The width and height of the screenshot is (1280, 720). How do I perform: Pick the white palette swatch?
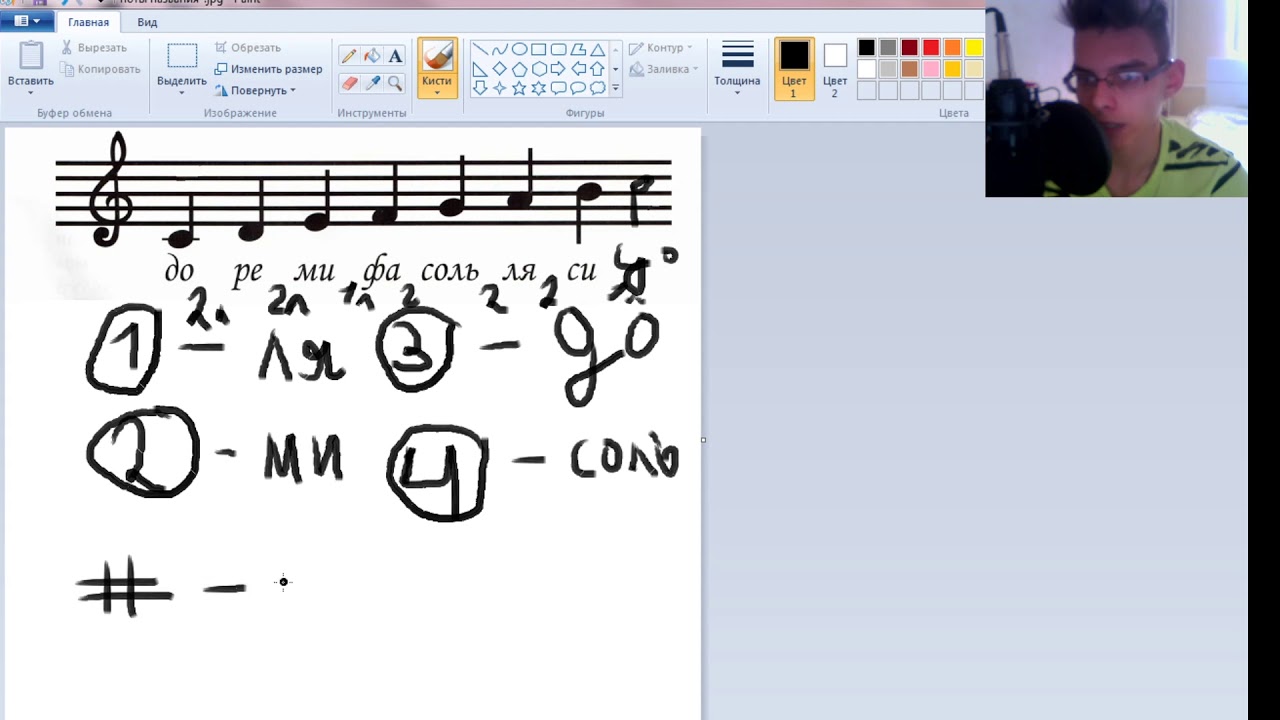tap(866, 69)
